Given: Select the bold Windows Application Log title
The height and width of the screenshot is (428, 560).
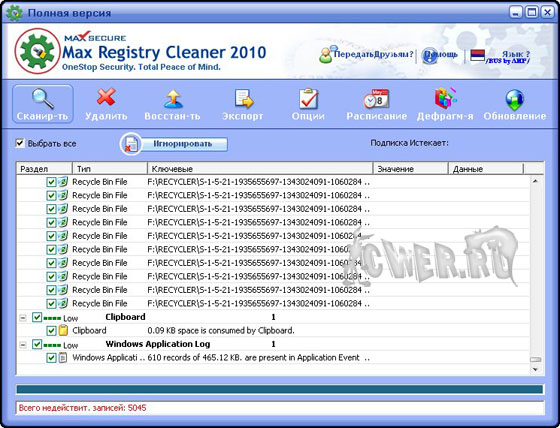Looking at the screenshot, I should [x=158, y=344].
